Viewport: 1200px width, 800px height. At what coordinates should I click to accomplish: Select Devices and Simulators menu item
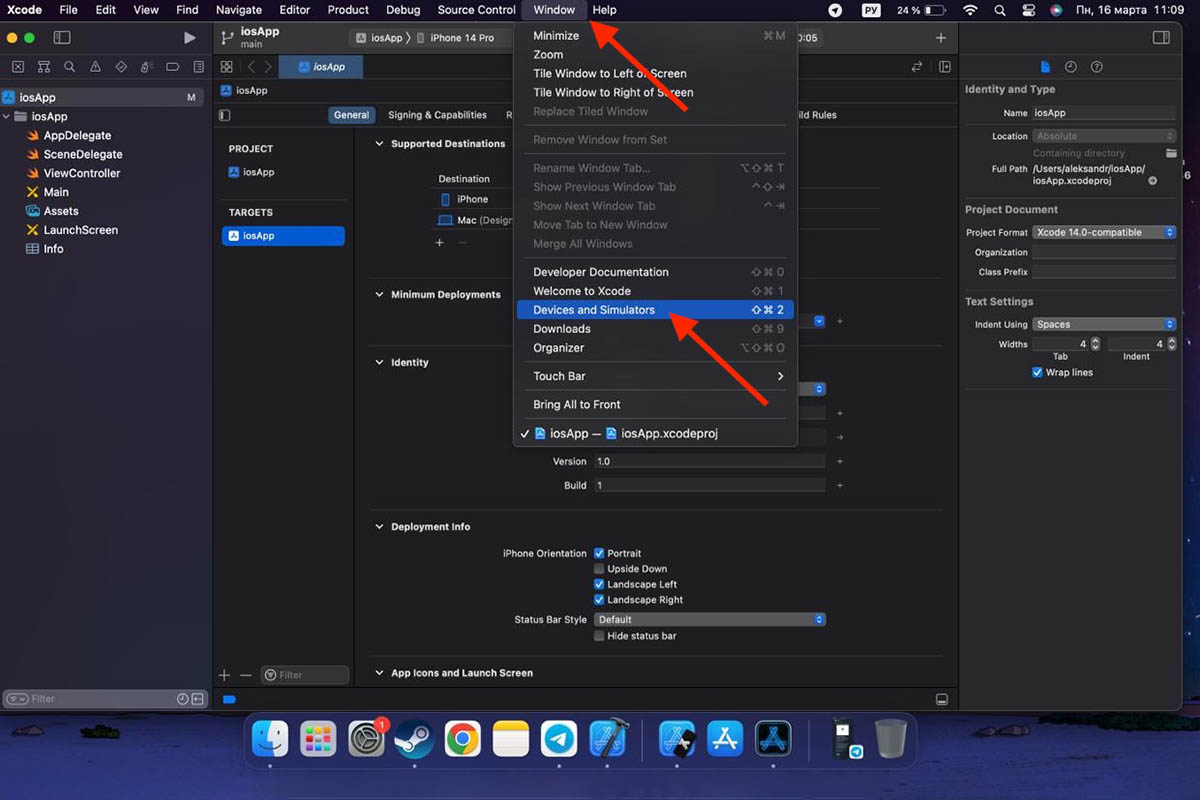(x=594, y=310)
